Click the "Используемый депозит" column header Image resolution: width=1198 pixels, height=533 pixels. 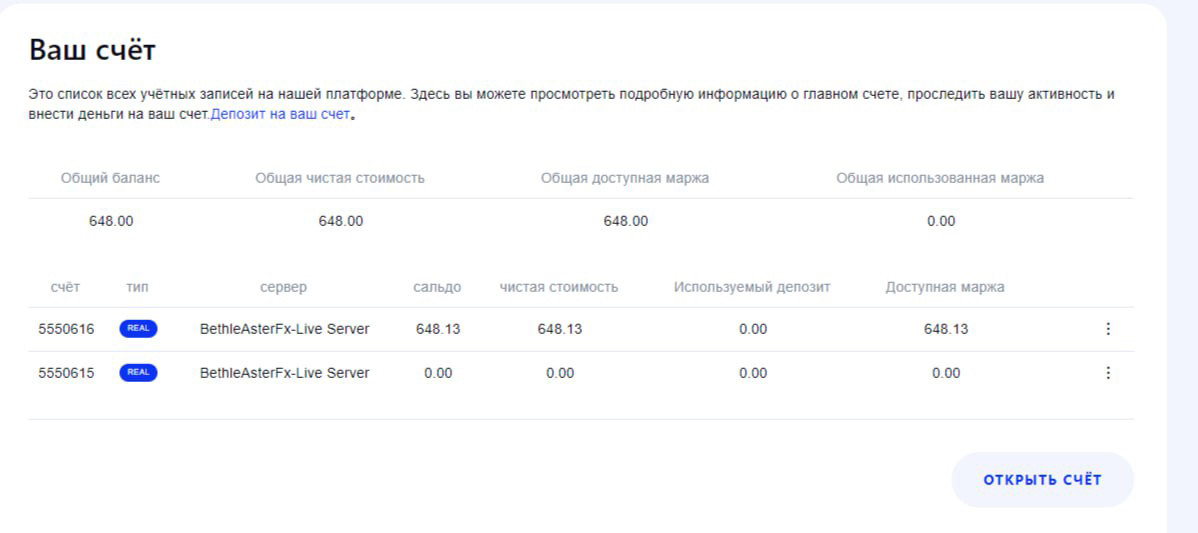[752, 287]
